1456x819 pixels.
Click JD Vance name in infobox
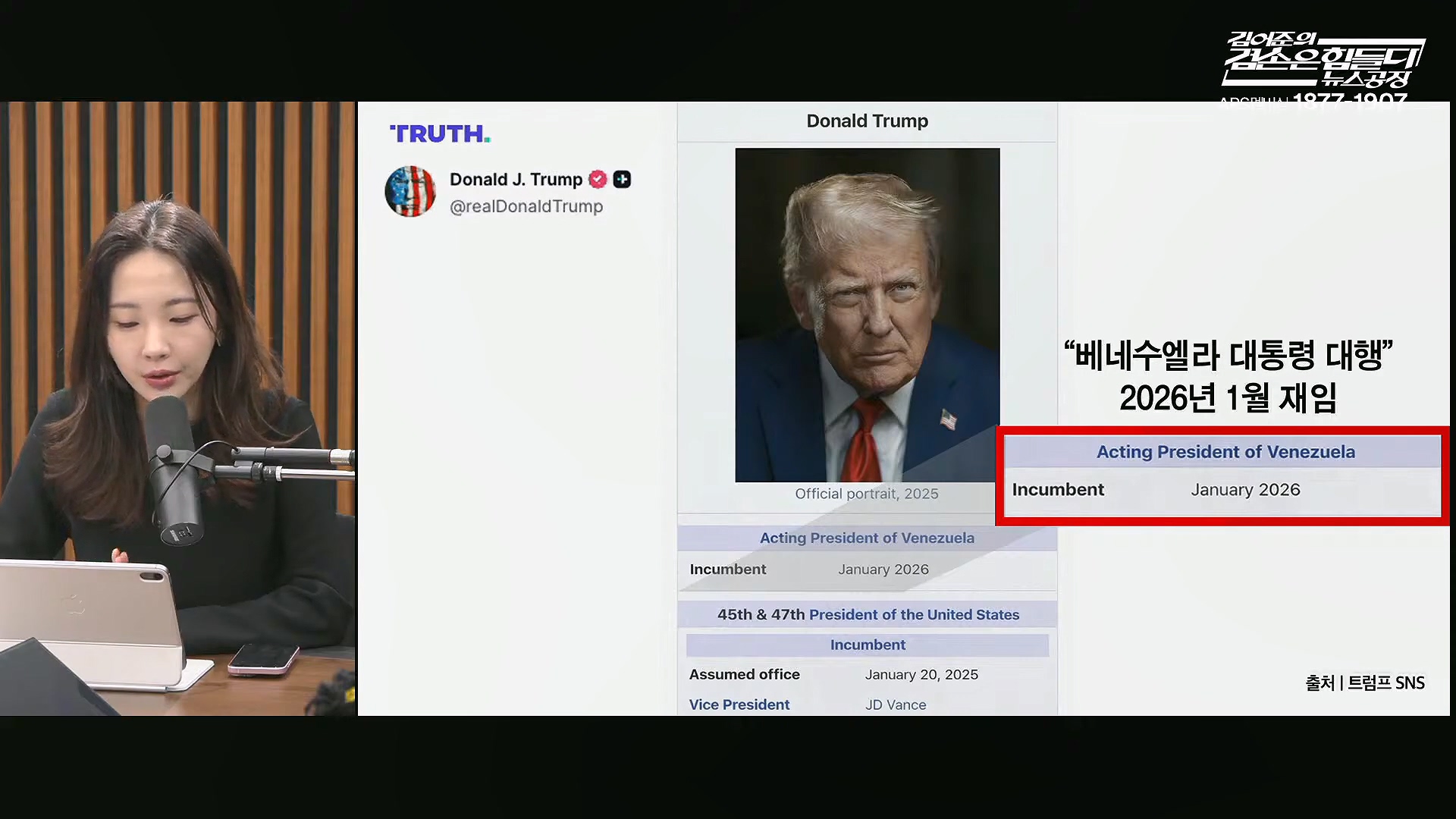(x=896, y=704)
